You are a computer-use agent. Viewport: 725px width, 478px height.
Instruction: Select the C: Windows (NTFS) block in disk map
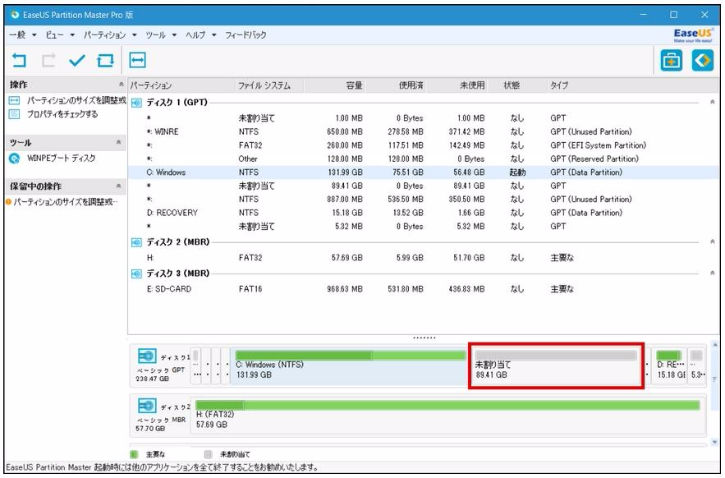pos(350,366)
